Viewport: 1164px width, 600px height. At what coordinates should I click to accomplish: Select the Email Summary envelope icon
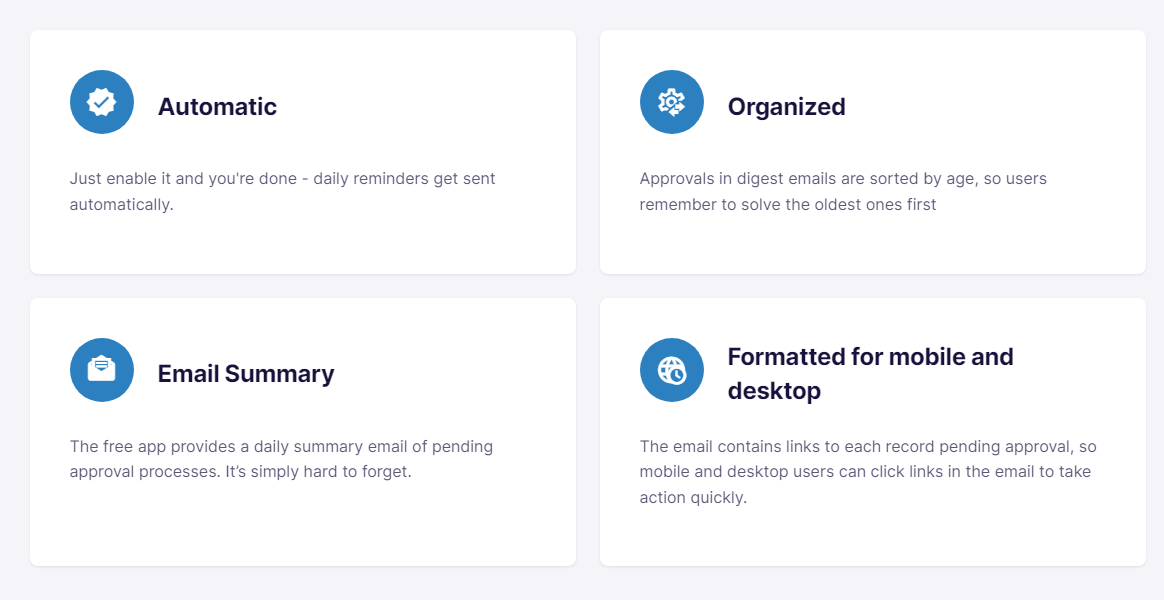102,370
